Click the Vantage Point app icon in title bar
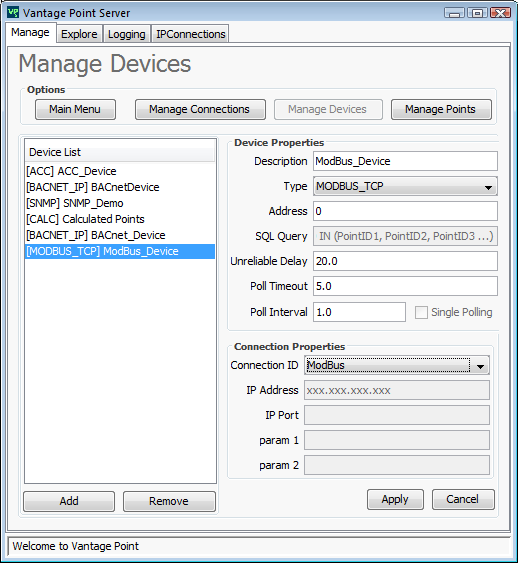This screenshot has width=518, height=563. pyautogui.click(x=13, y=12)
